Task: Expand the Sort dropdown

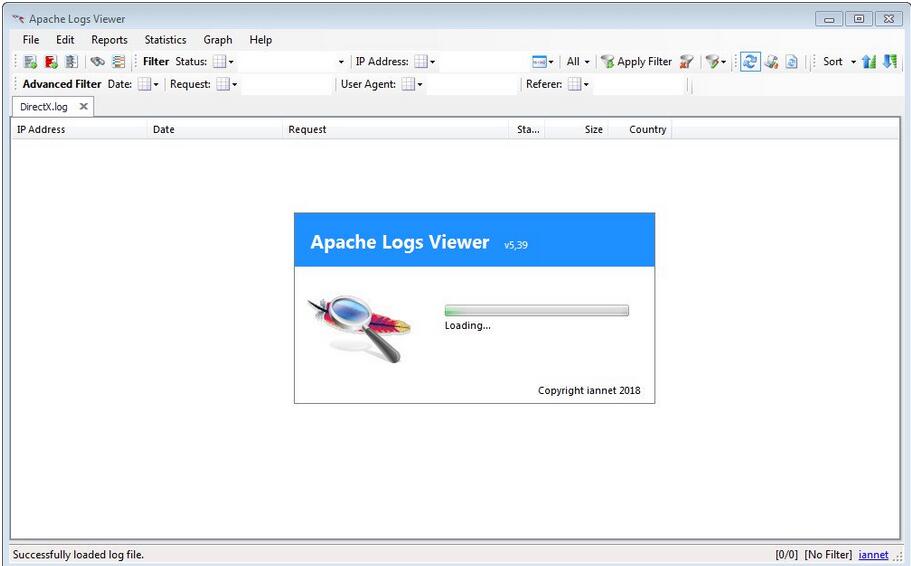Action: click(853, 62)
